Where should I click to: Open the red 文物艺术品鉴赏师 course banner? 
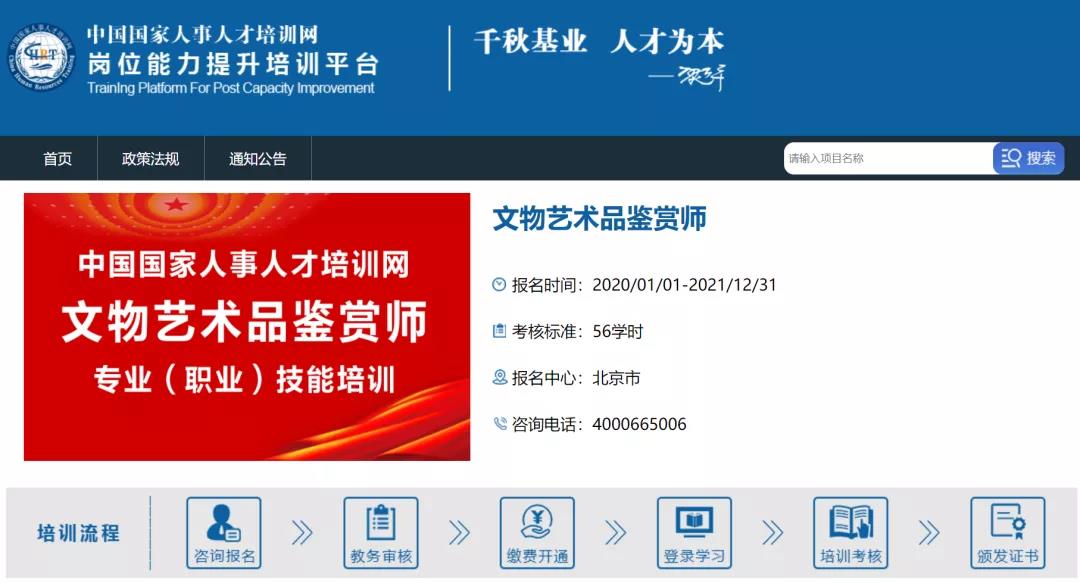coord(247,327)
